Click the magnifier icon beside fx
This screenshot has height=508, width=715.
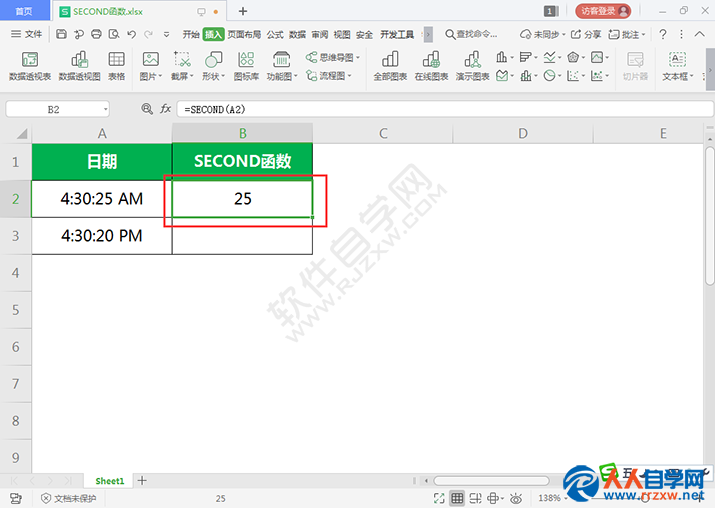(x=146, y=109)
